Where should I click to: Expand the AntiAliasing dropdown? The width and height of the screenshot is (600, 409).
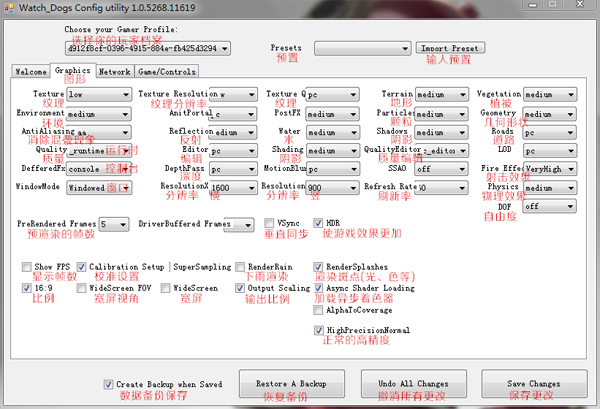(99, 132)
